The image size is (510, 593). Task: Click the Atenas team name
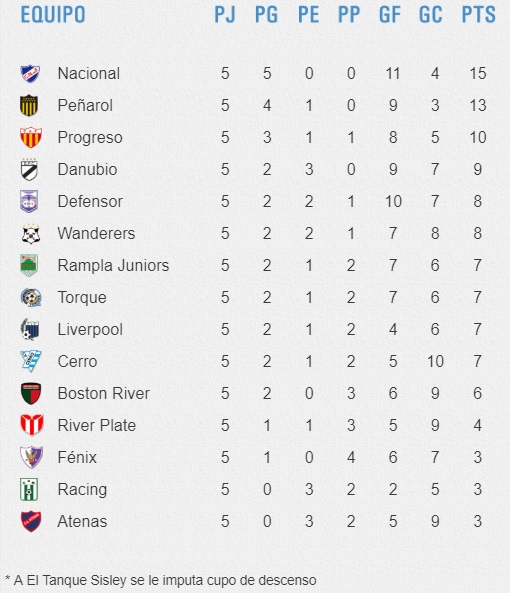(x=82, y=522)
